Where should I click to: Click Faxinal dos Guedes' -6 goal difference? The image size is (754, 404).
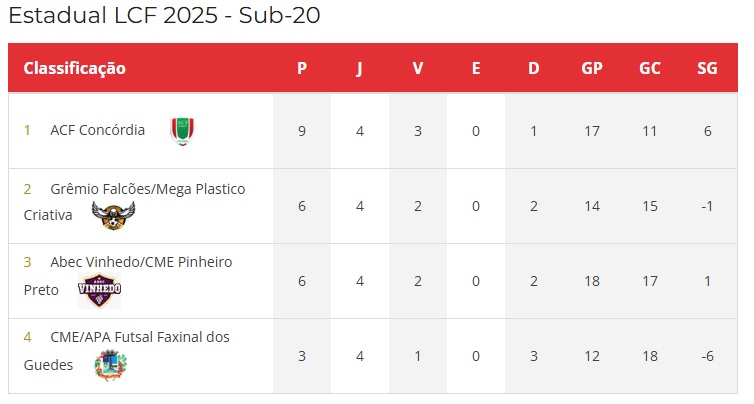(x=707, y=356)
